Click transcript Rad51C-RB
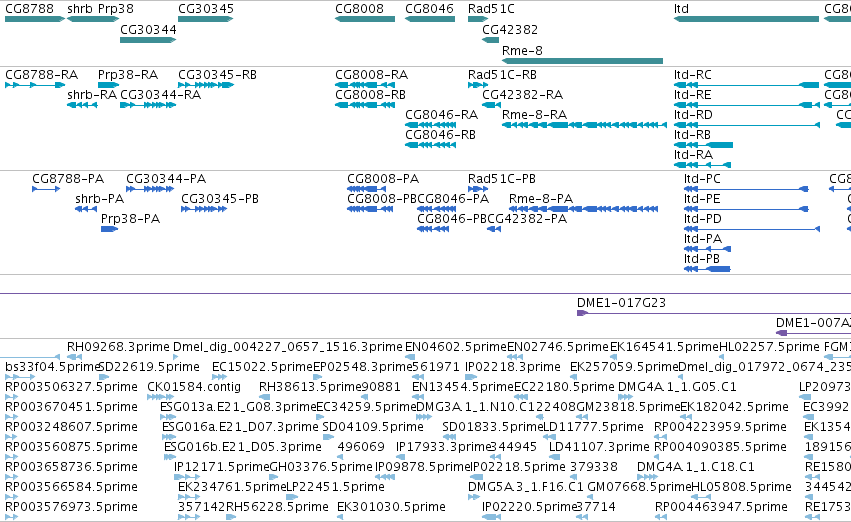851x522 pixels. point(478,85)
